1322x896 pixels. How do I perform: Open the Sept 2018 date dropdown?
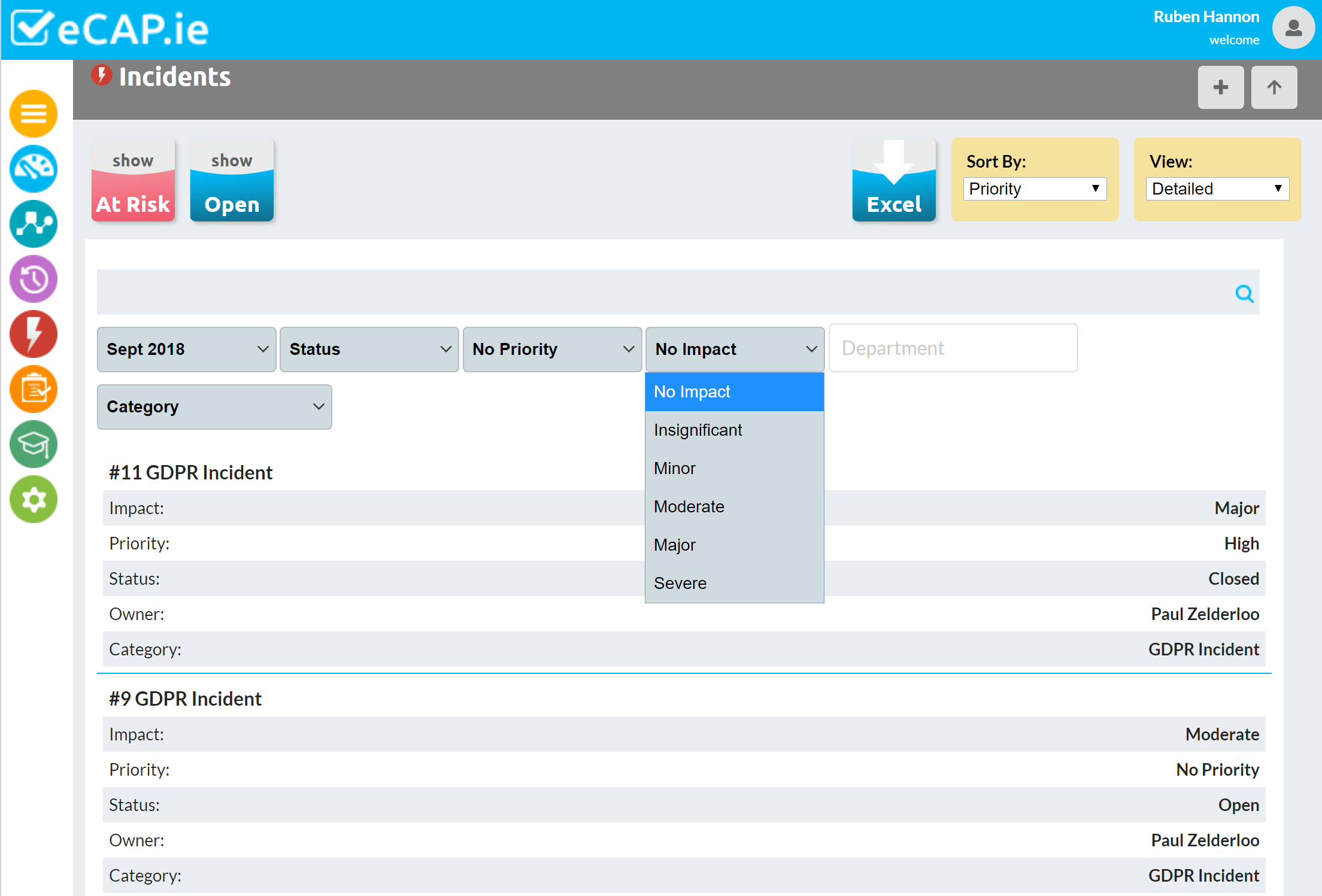[187, 349]
